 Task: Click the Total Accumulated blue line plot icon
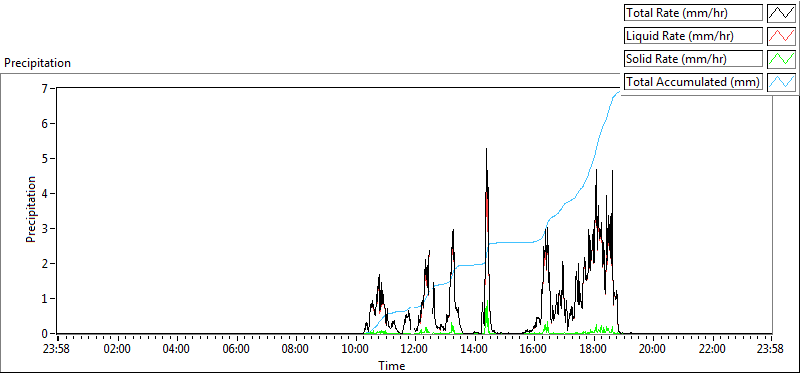[781, 82]
